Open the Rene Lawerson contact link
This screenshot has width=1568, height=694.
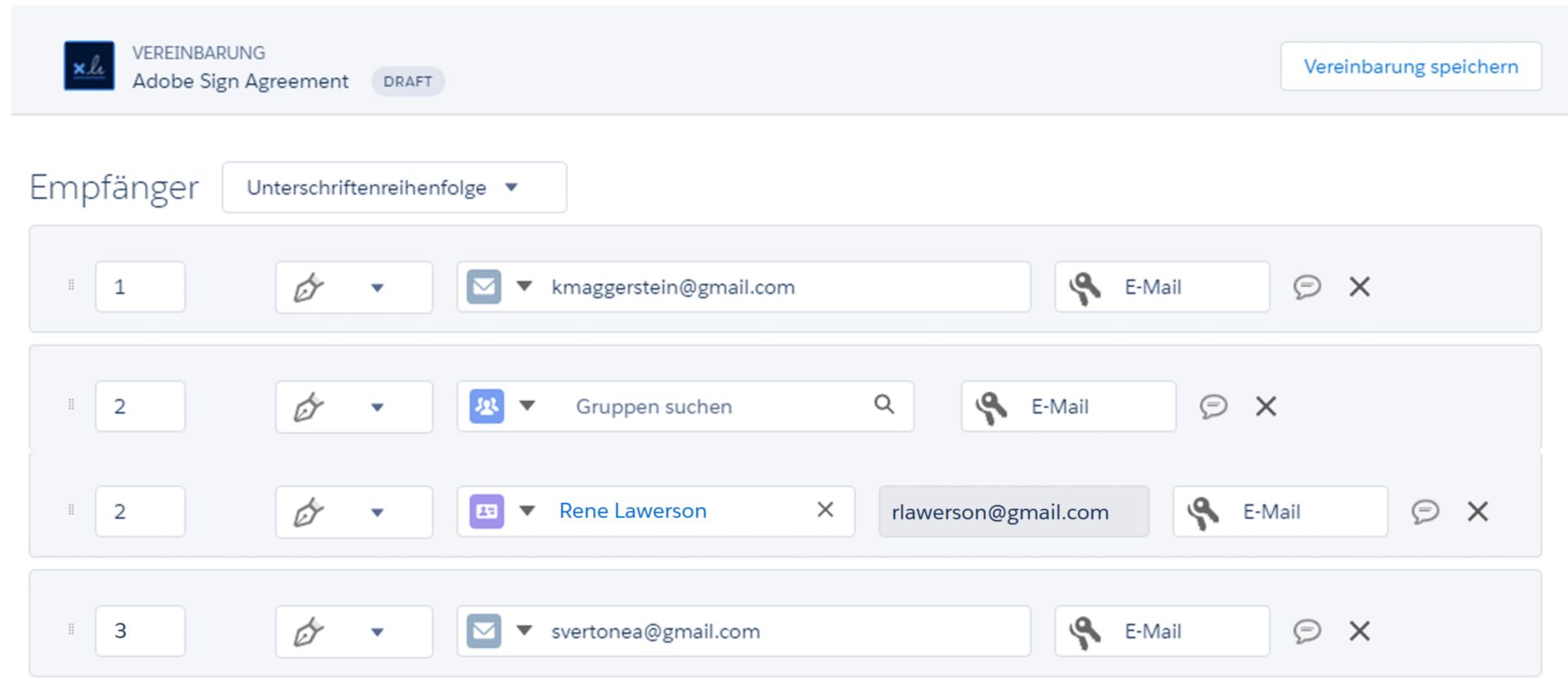point(633,511)
